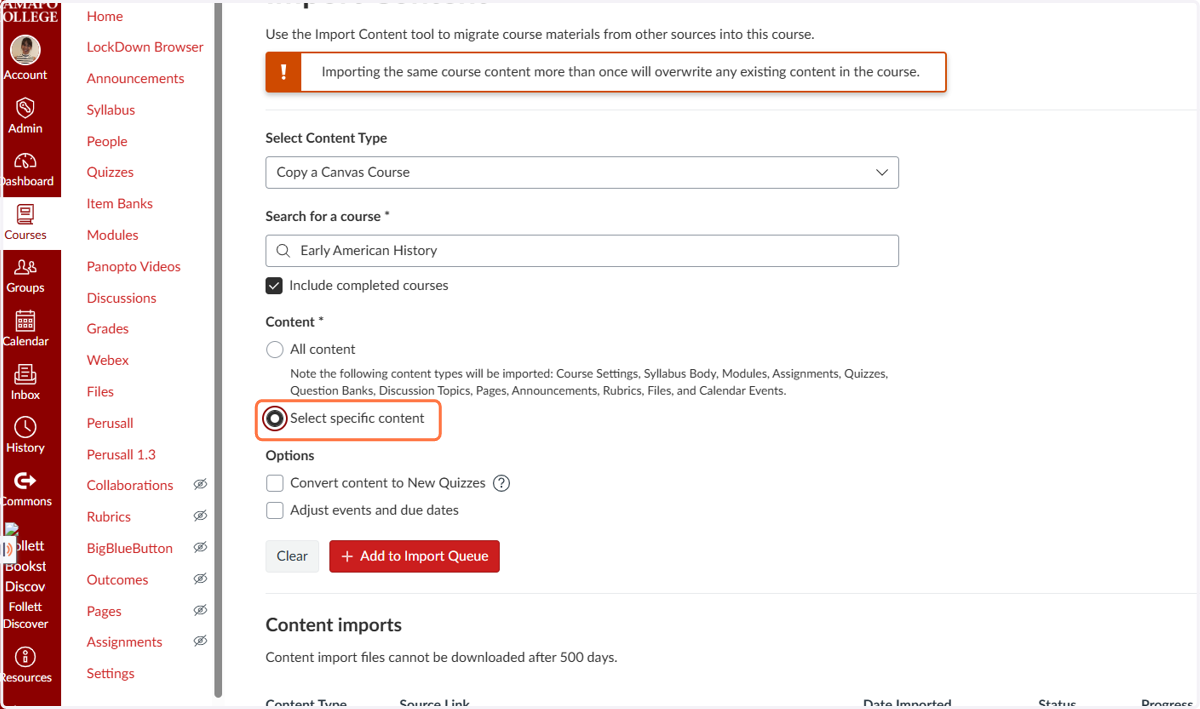Click Add to Import Queue button
Viewport: 1200px width, 709px height.
(414, 556)
